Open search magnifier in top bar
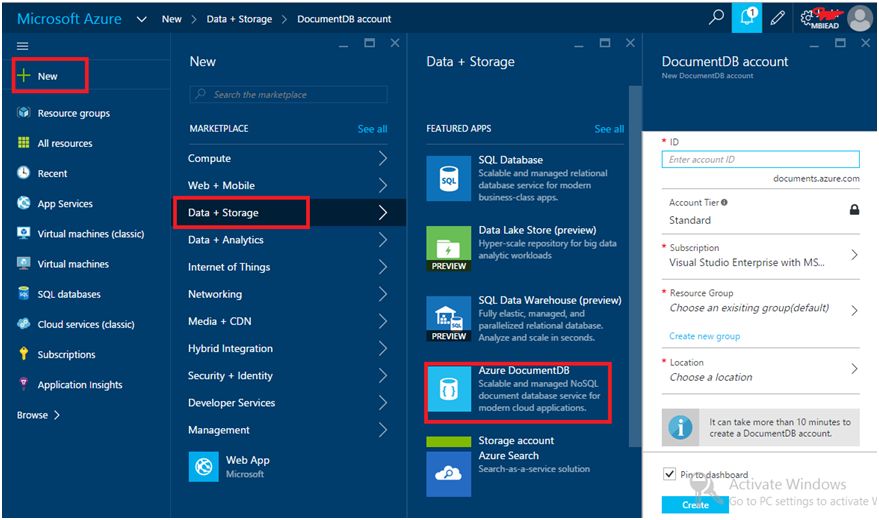 [716, 17]
